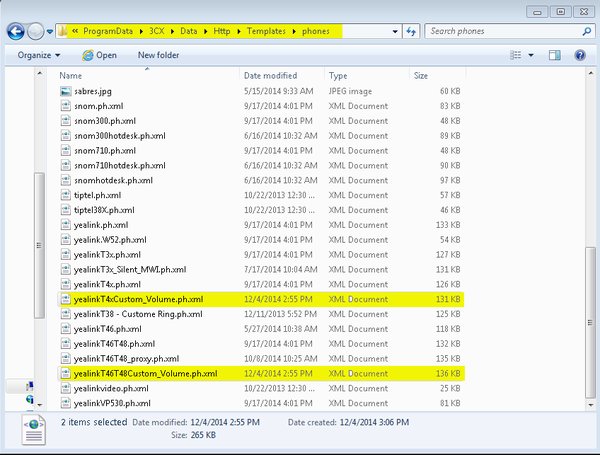600x455 pixels.
Task: Refresh the folder with the refresh icon
Action: pyautogui.click(x=412, y=32)
